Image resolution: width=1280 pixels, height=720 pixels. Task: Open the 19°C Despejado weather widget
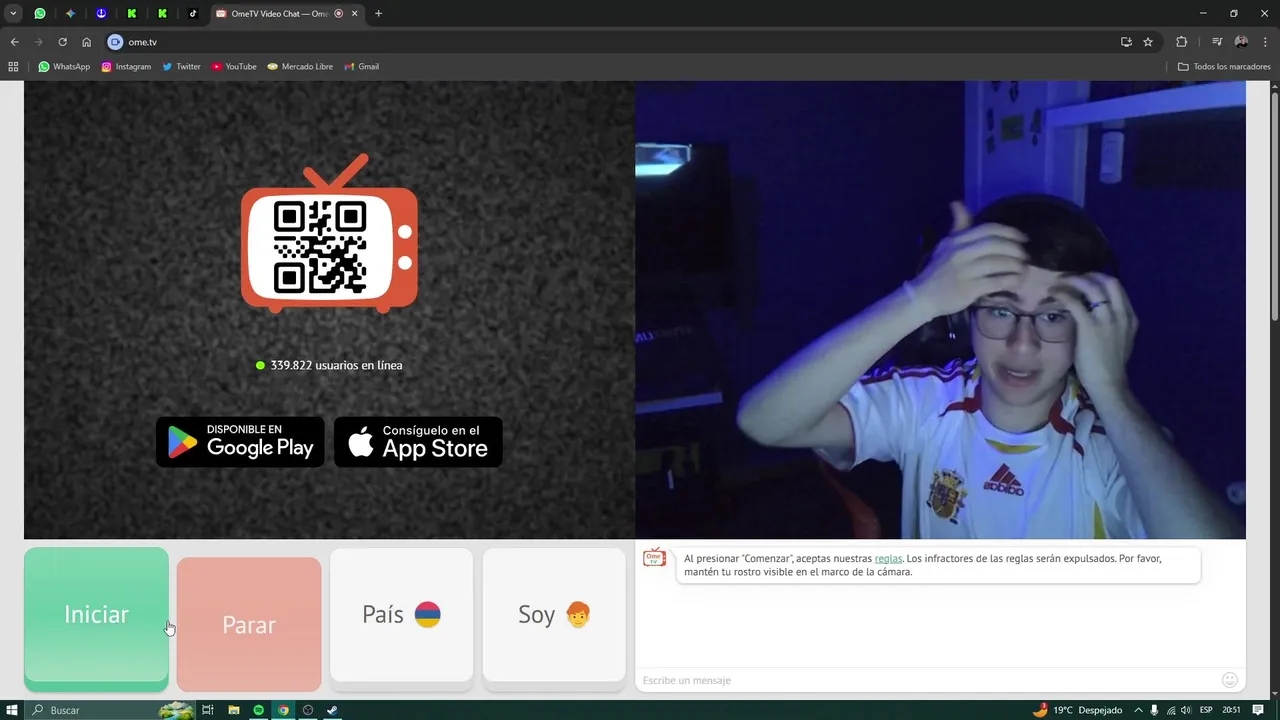click(1077, 710)
